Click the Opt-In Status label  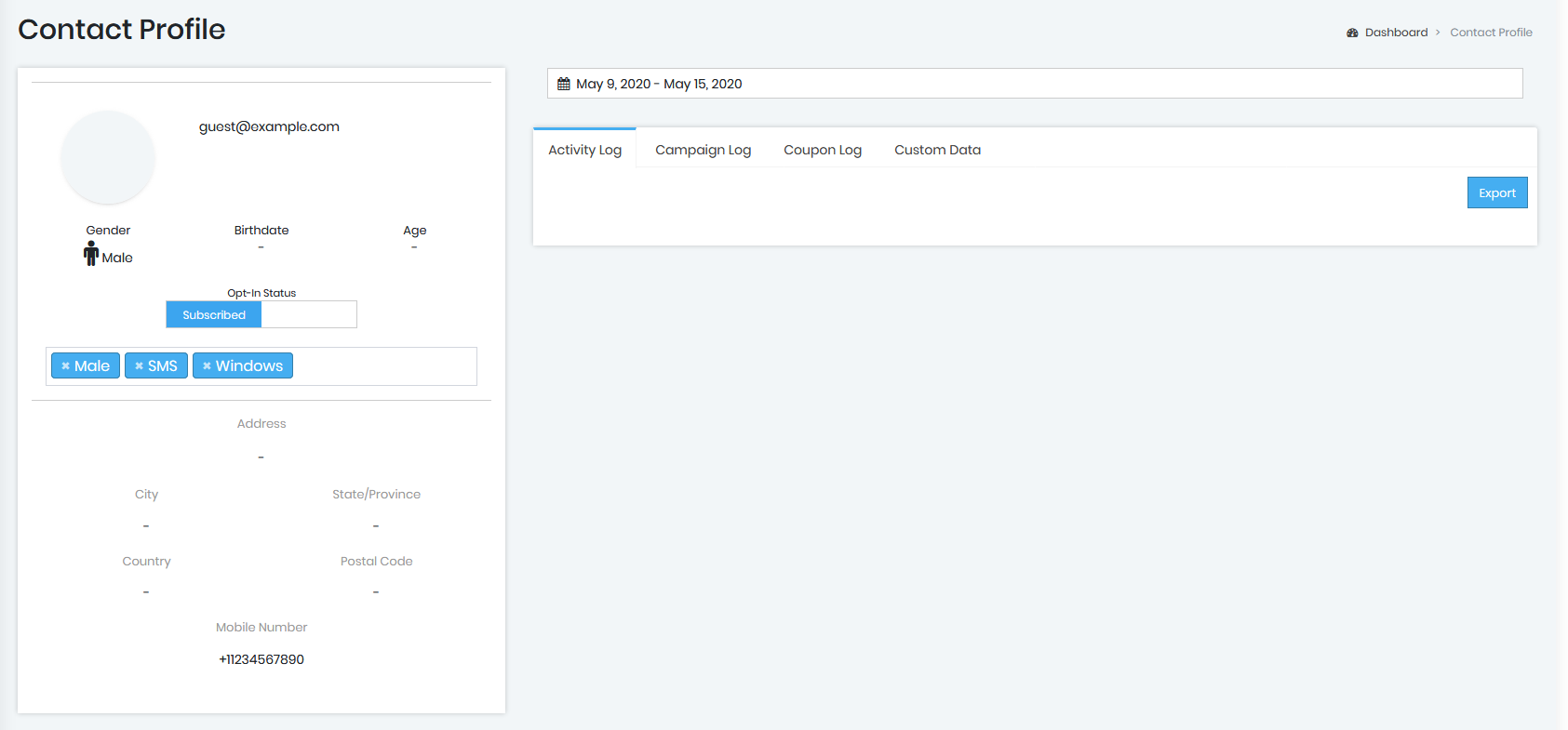coord(261,293)
